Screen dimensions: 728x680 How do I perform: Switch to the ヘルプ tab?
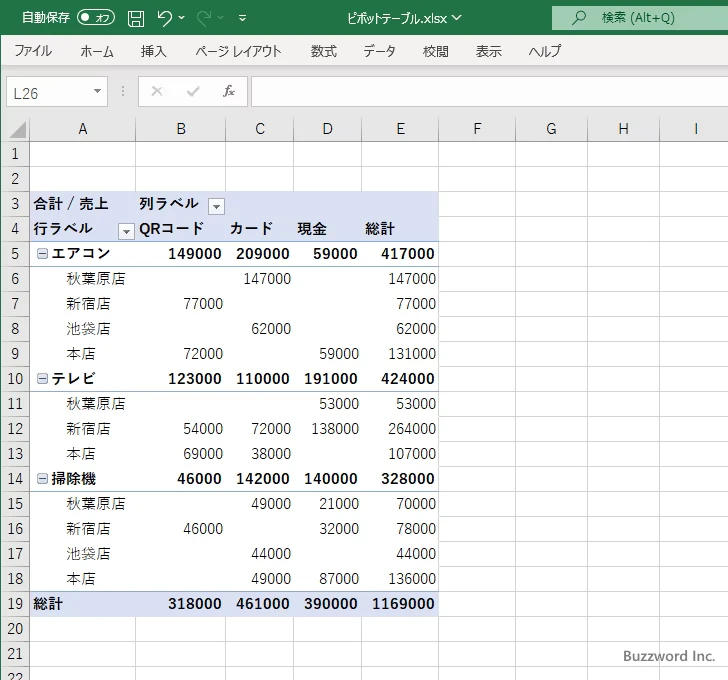point(545,51)
